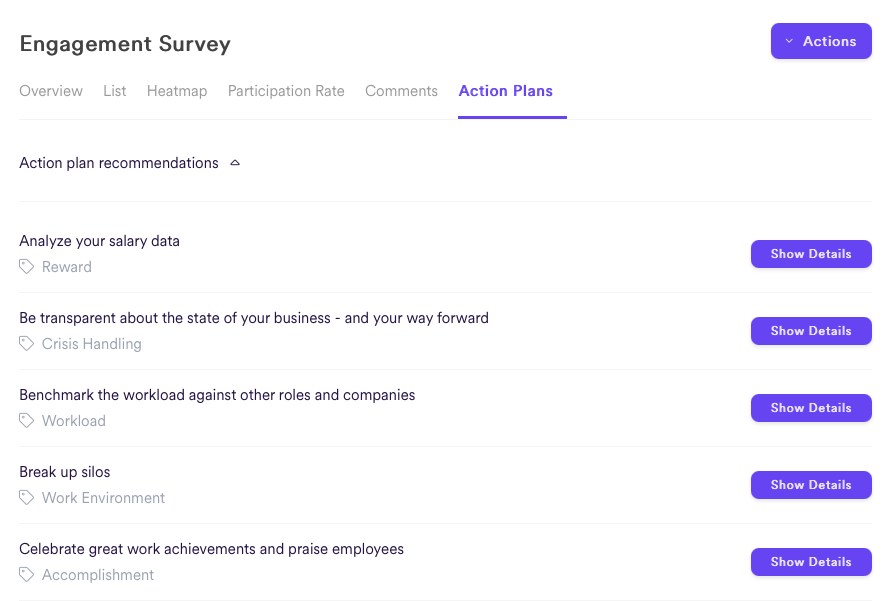
Task: Open the Actions dropdown menu
Action: 821,41
